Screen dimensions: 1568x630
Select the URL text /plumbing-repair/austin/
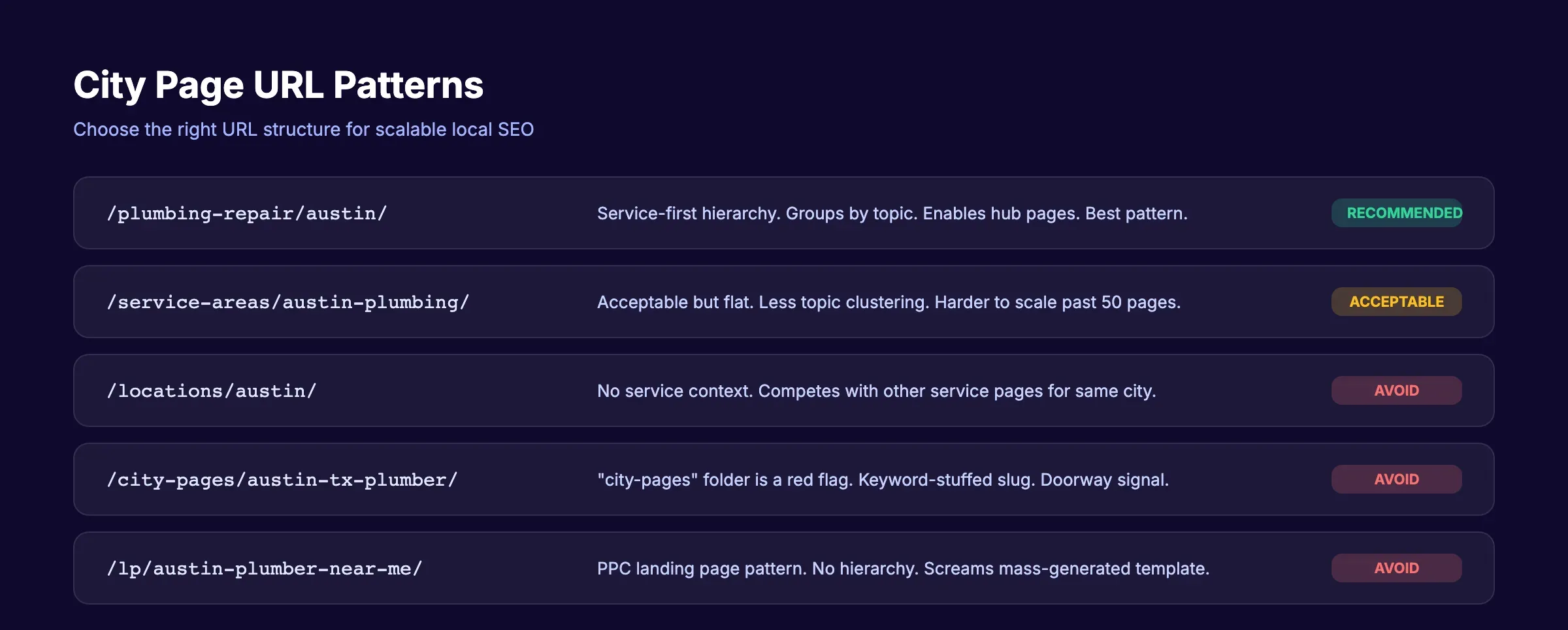coord(247,213)
